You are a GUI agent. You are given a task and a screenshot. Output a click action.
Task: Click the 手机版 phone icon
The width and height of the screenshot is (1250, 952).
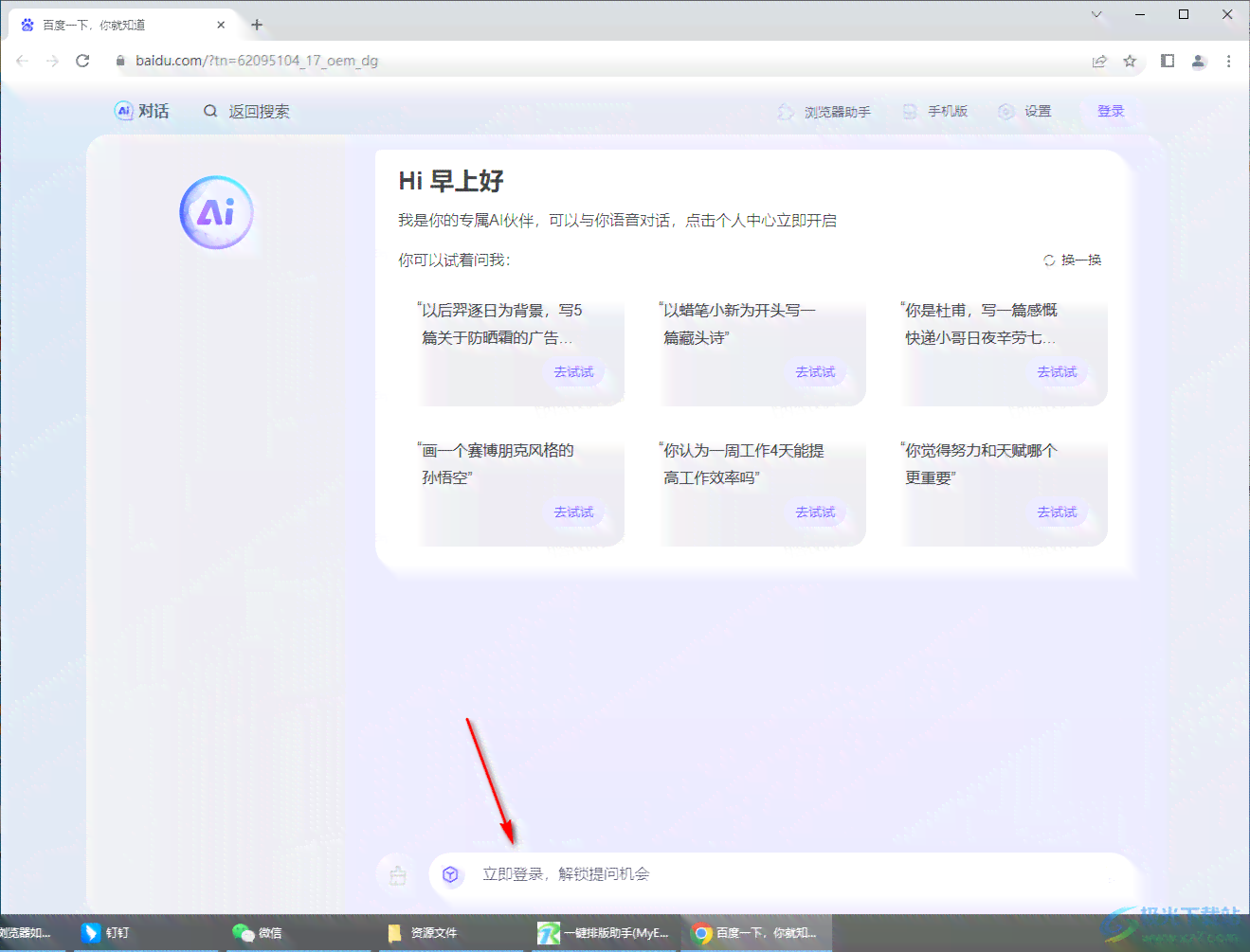(x=910, y=112)
